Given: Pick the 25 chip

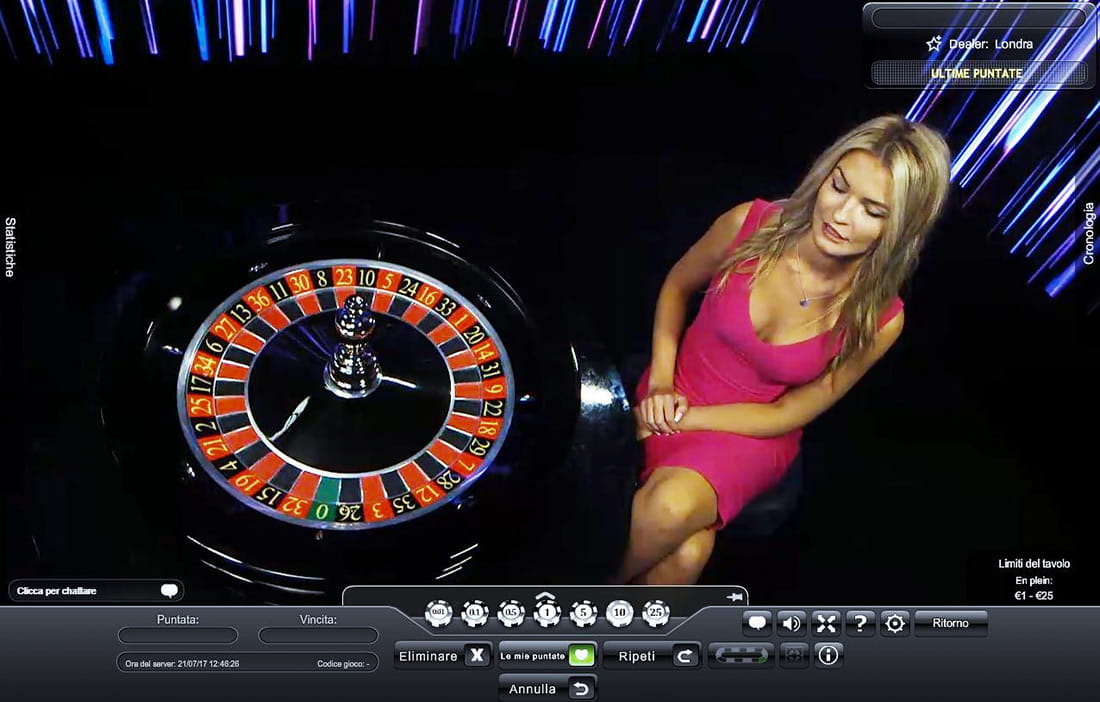Looking at the screenshot, I should (656, 613).
